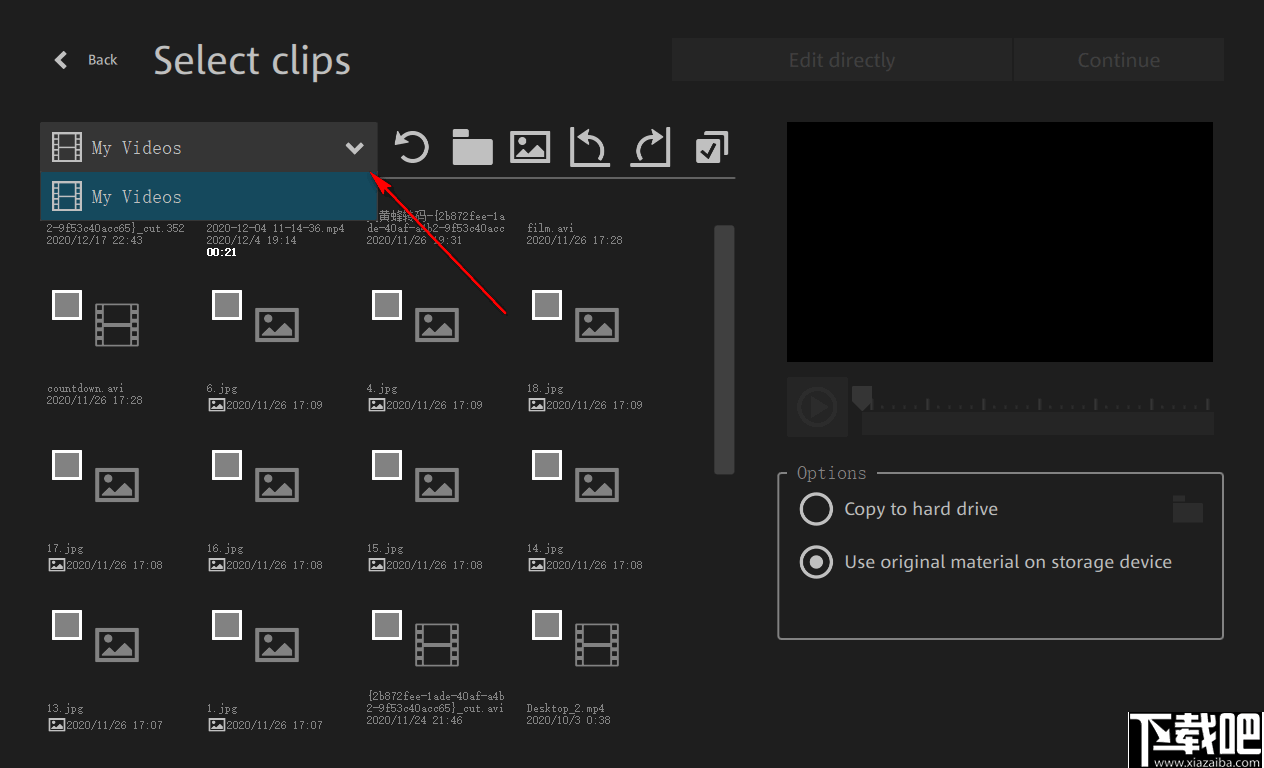Collapse the dropdown via its chevron arrow
This screenshot has height=768, width=1264.
pos(354,147)
